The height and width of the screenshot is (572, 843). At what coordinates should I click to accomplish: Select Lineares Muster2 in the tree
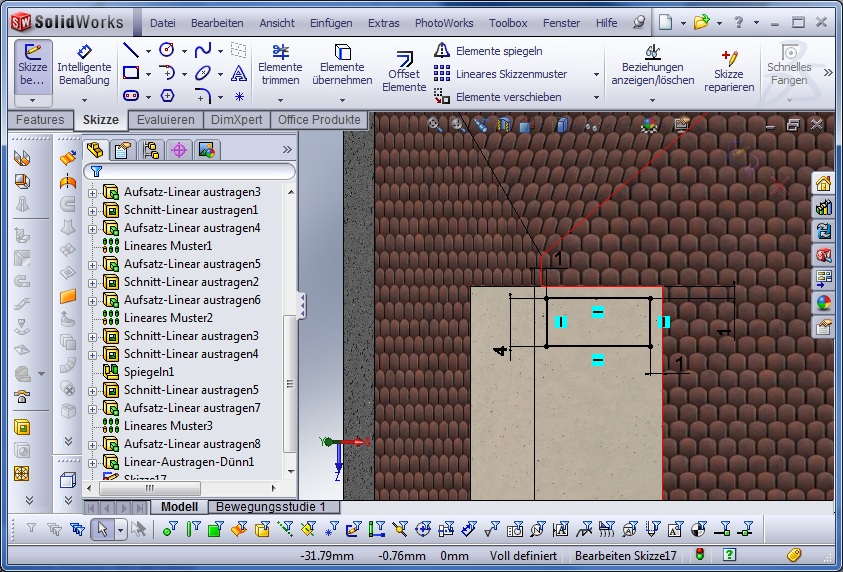point(168,318)
